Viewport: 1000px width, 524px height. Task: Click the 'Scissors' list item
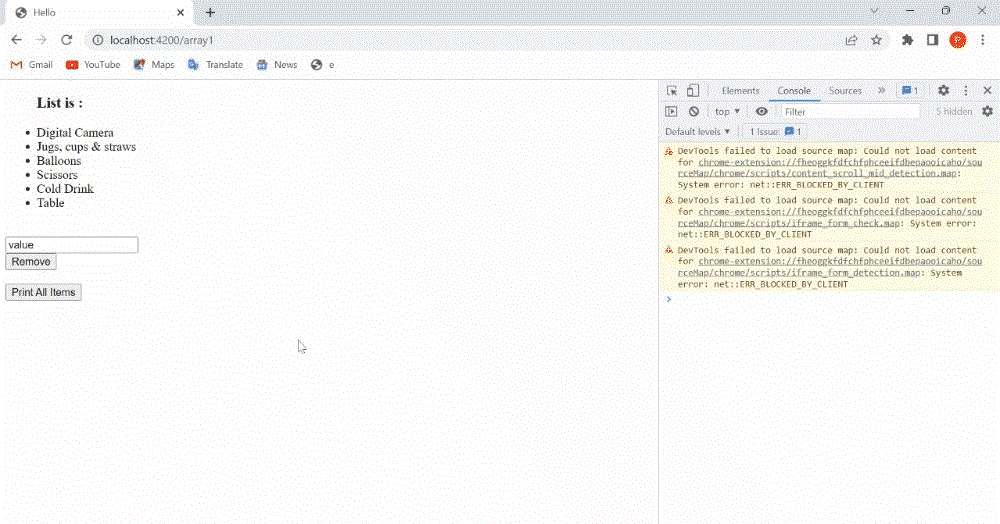coord(57,175)
